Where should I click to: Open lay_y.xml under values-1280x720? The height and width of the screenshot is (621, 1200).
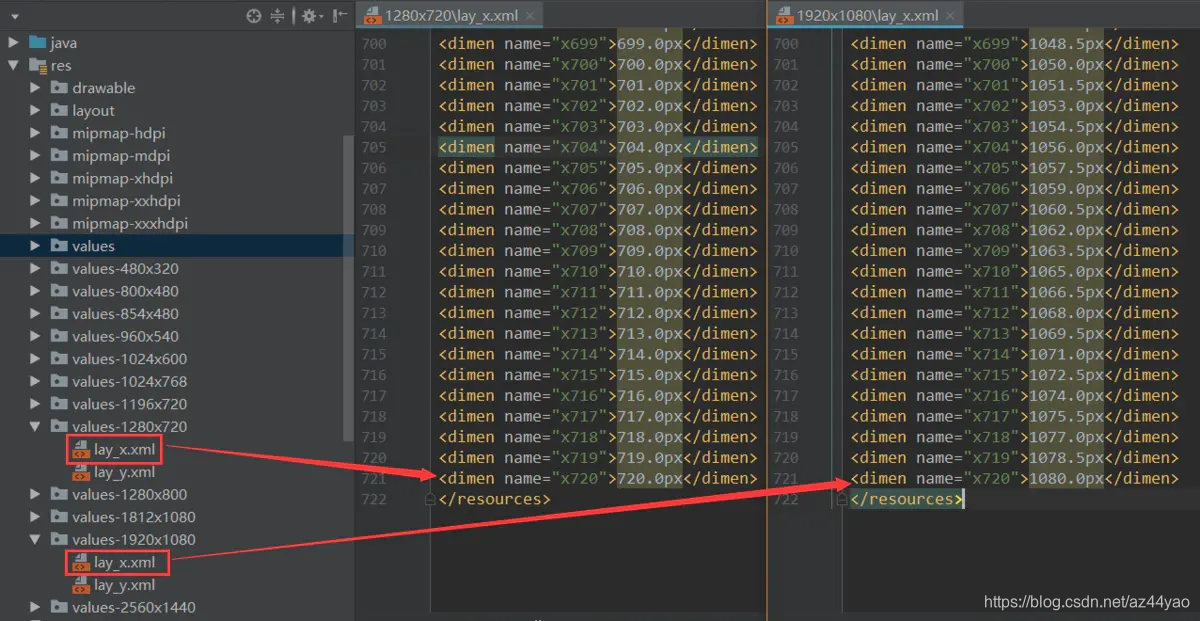click(125, 472)
